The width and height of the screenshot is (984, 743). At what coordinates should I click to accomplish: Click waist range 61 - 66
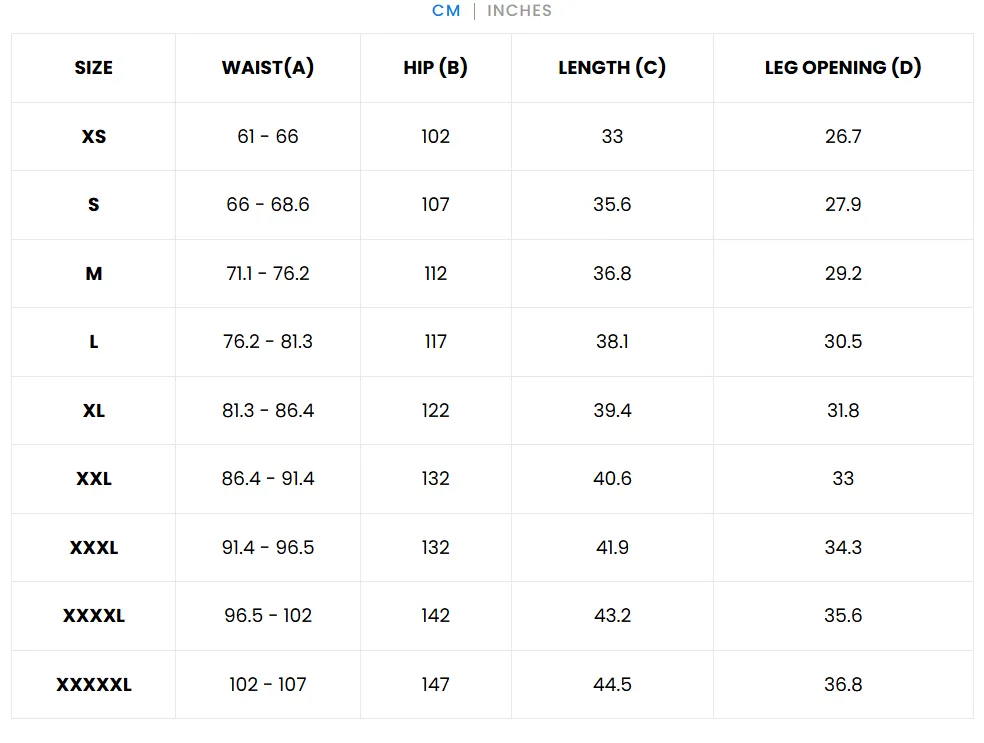coord(268,137)
